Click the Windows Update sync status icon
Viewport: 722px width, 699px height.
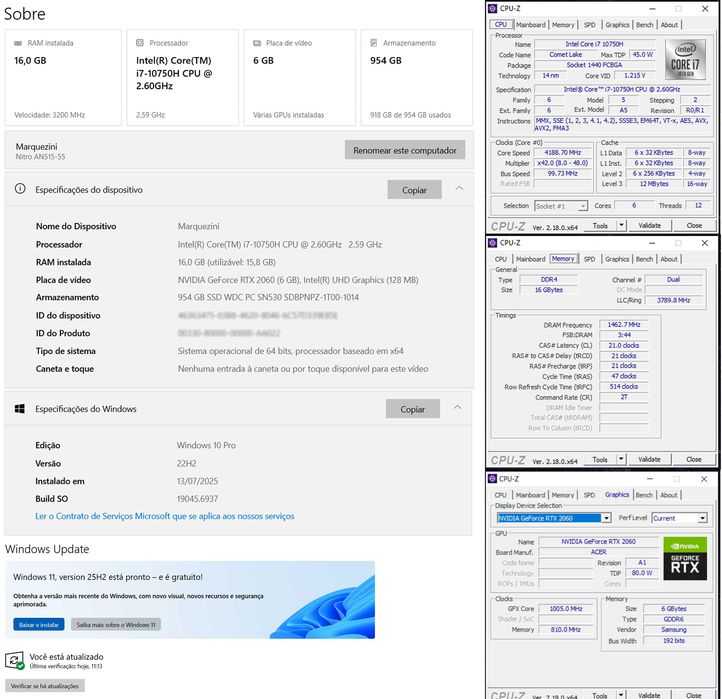[14, 661]
